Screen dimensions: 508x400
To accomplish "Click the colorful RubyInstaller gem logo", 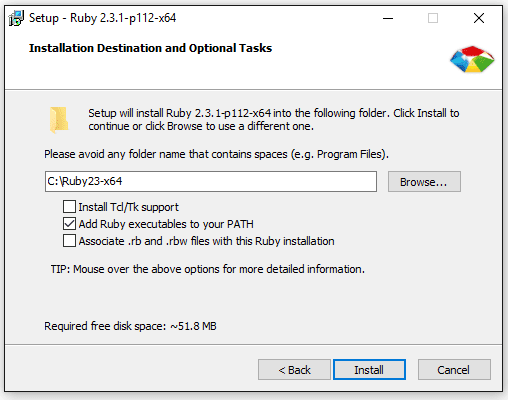I will coord(472,59).
